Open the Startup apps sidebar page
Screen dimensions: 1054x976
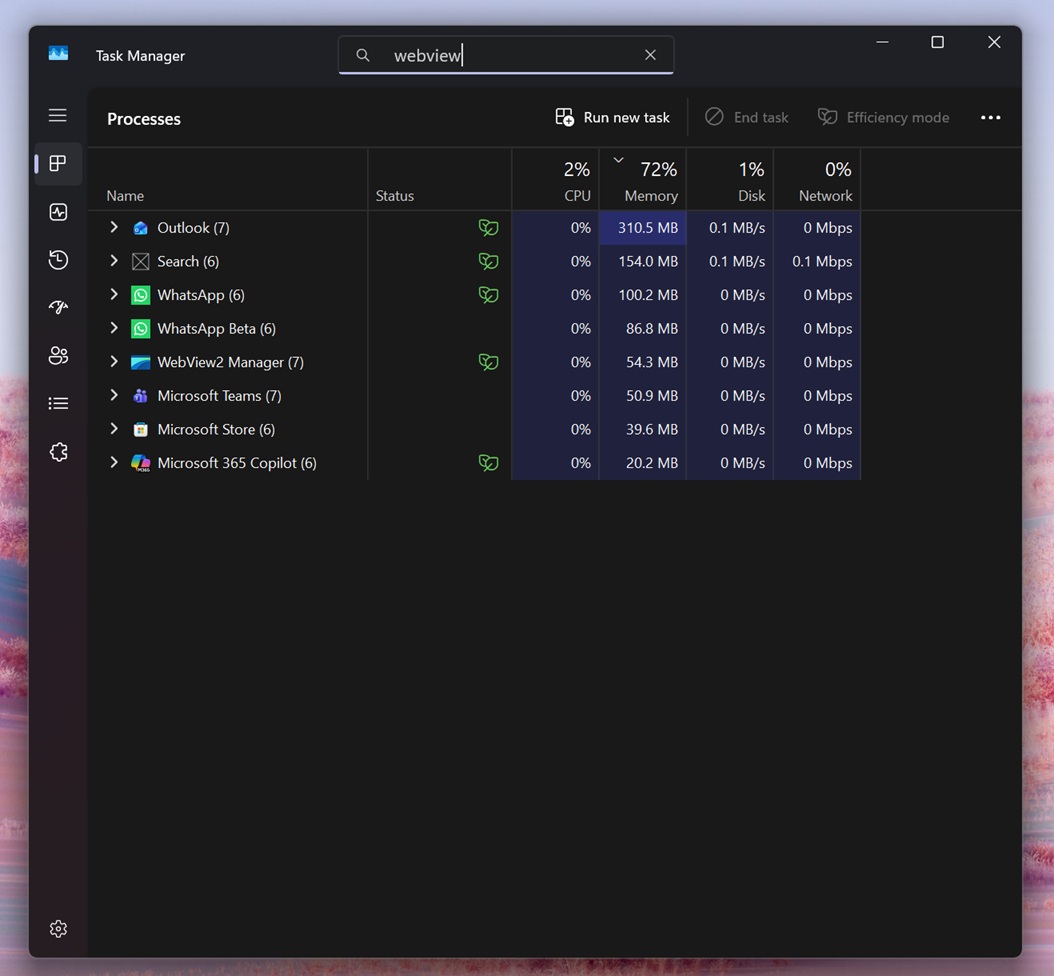(57, 307)
